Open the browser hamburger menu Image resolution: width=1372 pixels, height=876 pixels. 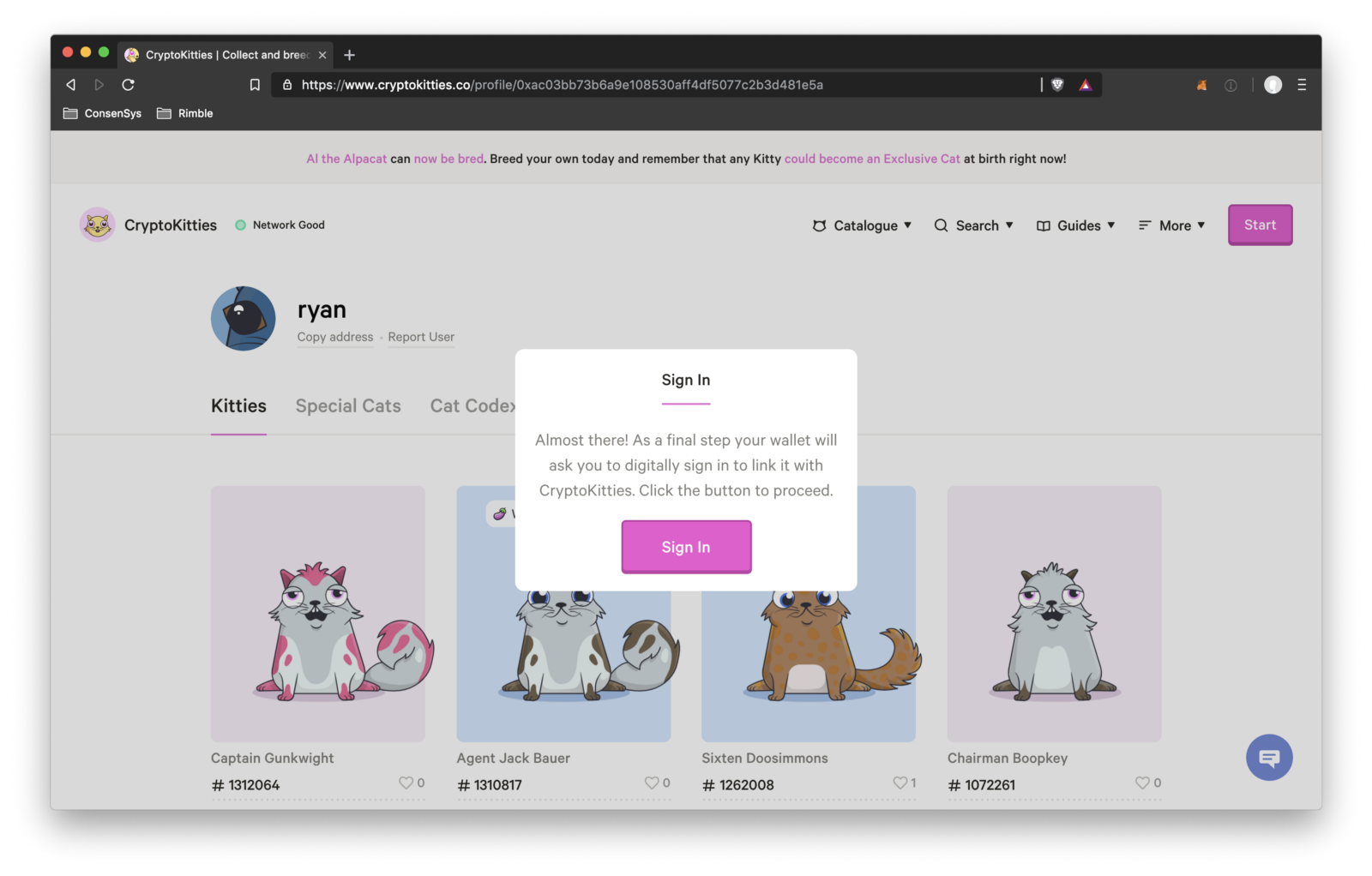(1302, 85)
